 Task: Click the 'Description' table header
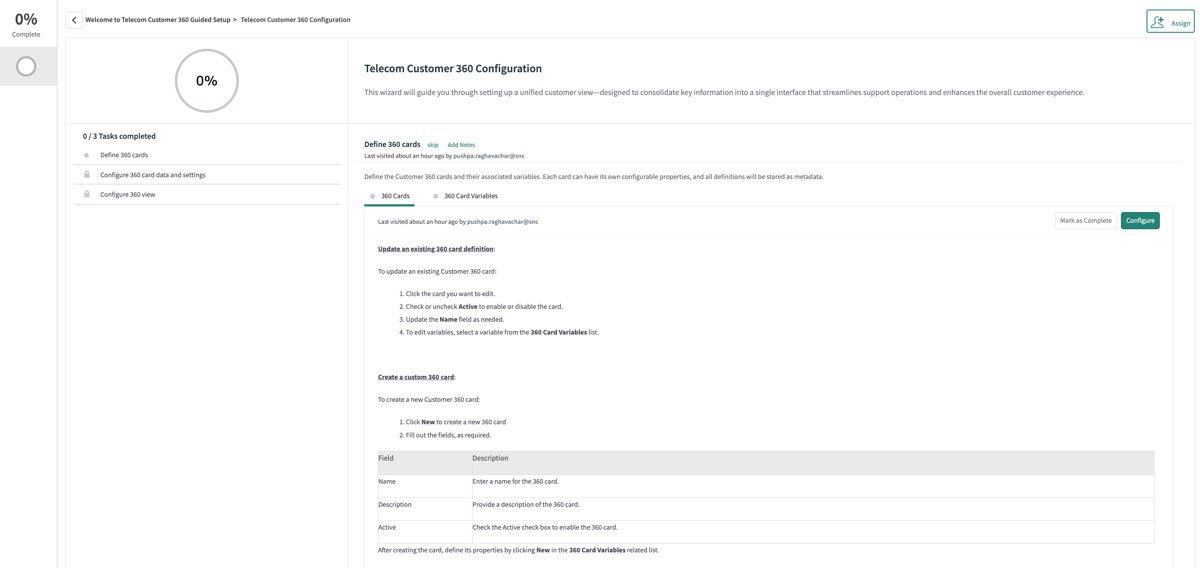click(x=813, y=462)
